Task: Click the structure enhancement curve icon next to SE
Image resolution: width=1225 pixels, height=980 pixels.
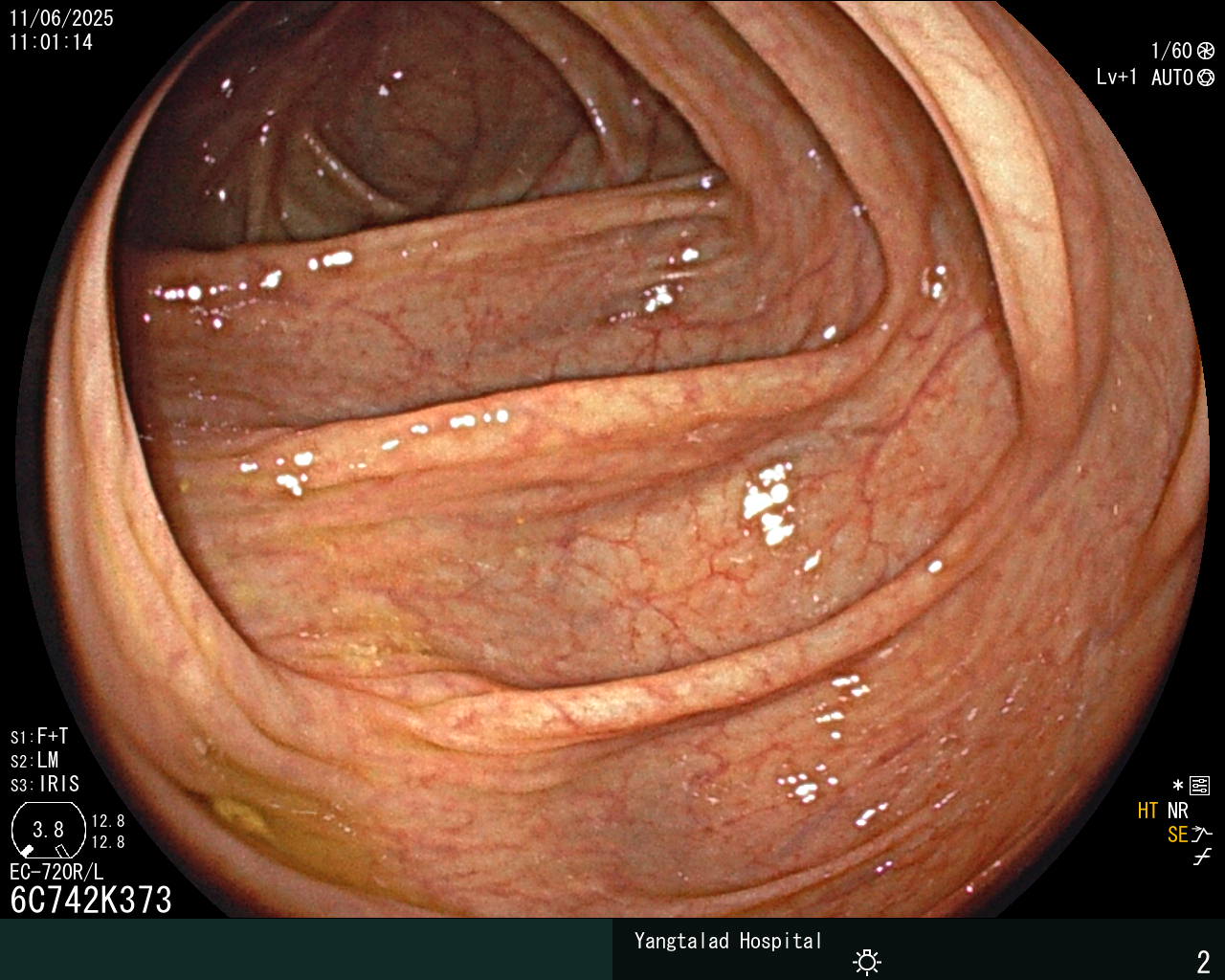Action: tap(1202, 835)
